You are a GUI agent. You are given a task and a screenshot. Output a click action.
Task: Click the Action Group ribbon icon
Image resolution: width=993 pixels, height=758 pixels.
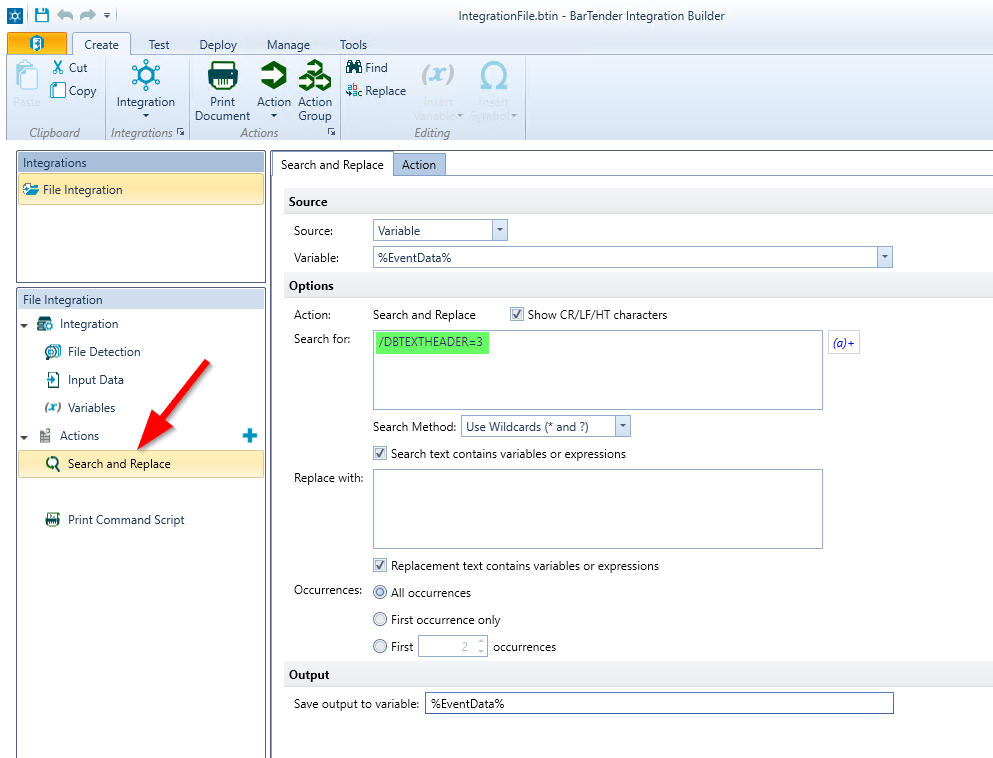tap(314, 77)
